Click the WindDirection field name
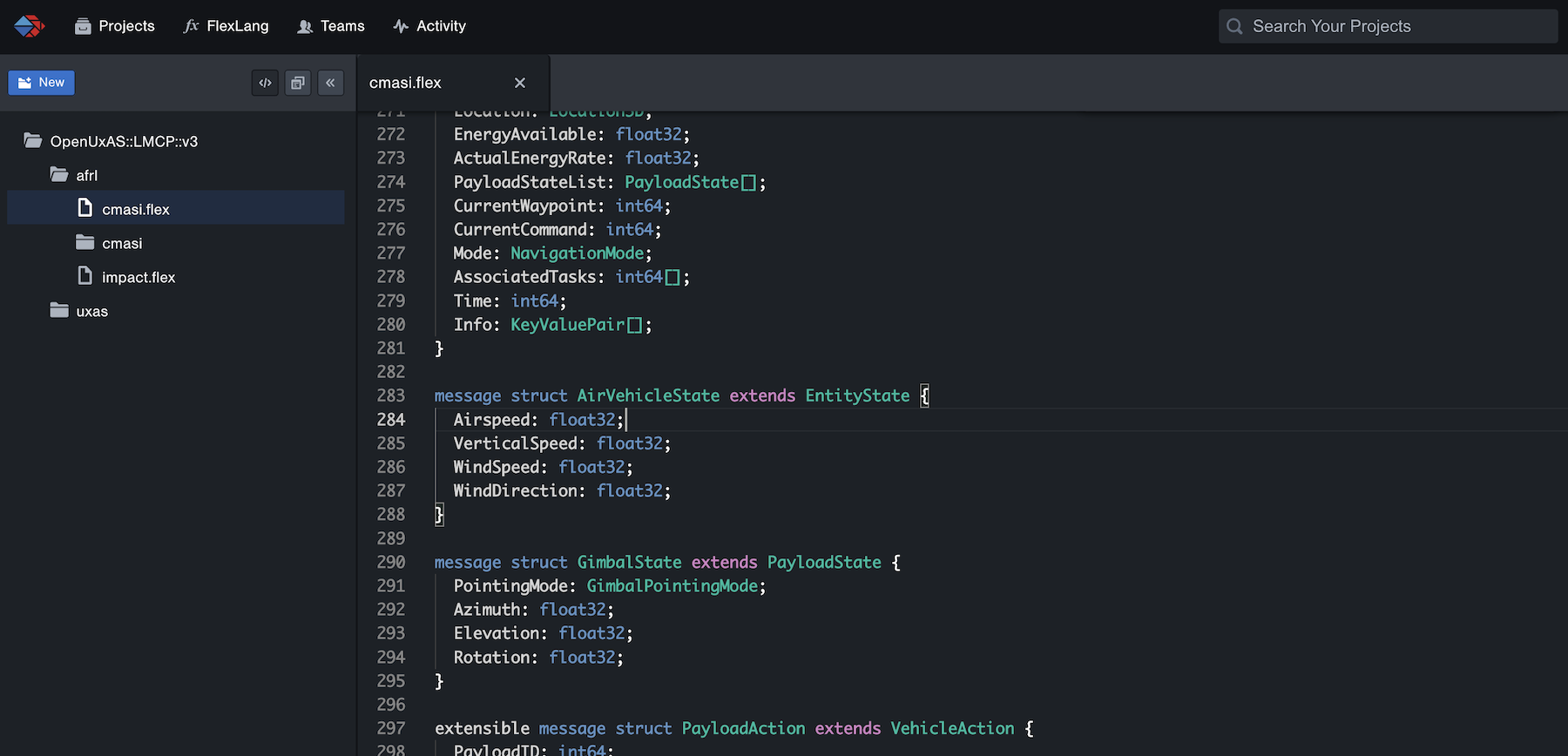Viewport: 1568px width, 756px height. (x=515, y=491)
